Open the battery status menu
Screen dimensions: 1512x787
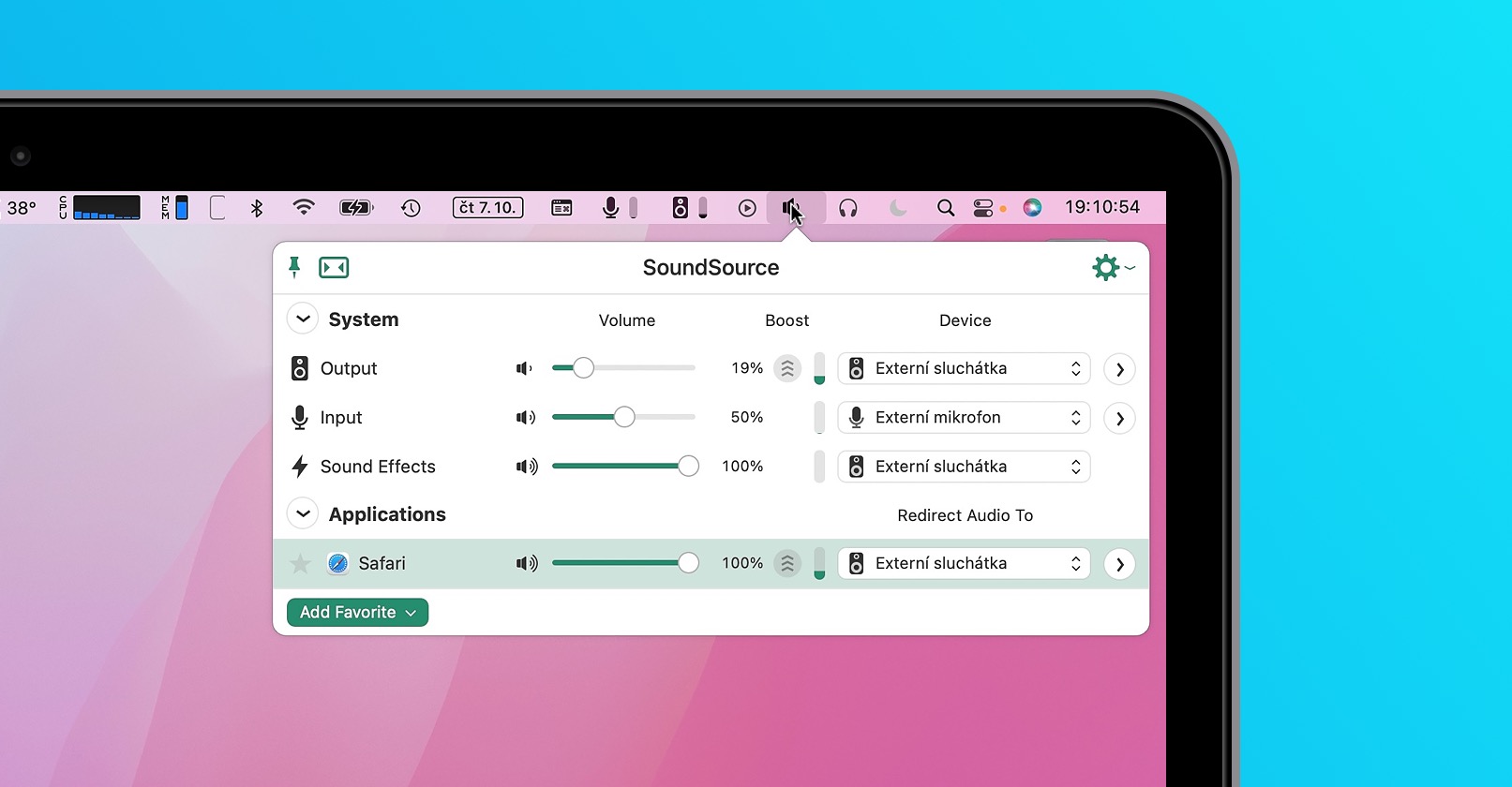click(356, 208)
